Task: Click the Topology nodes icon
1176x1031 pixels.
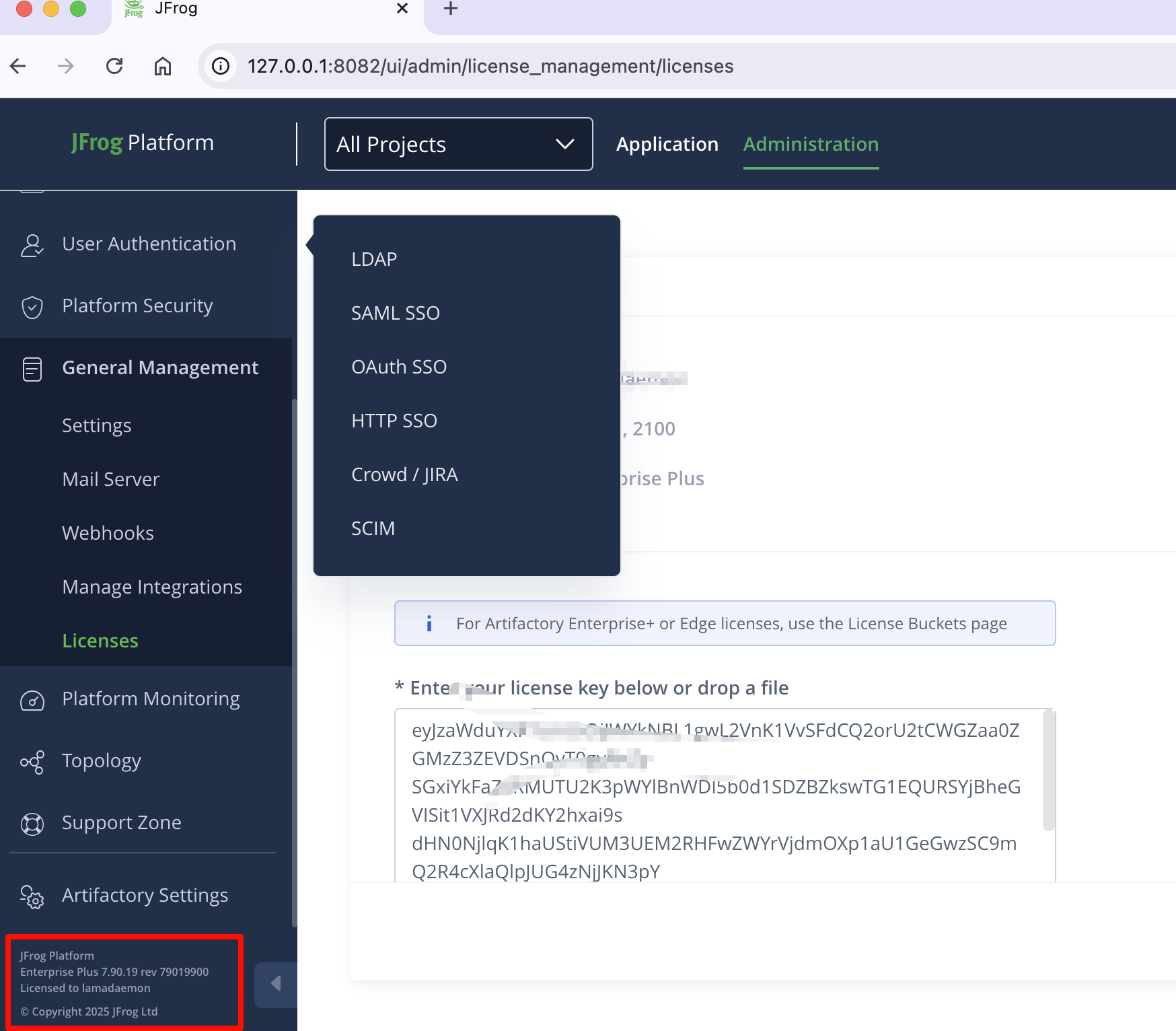Action: click(32, 762)
